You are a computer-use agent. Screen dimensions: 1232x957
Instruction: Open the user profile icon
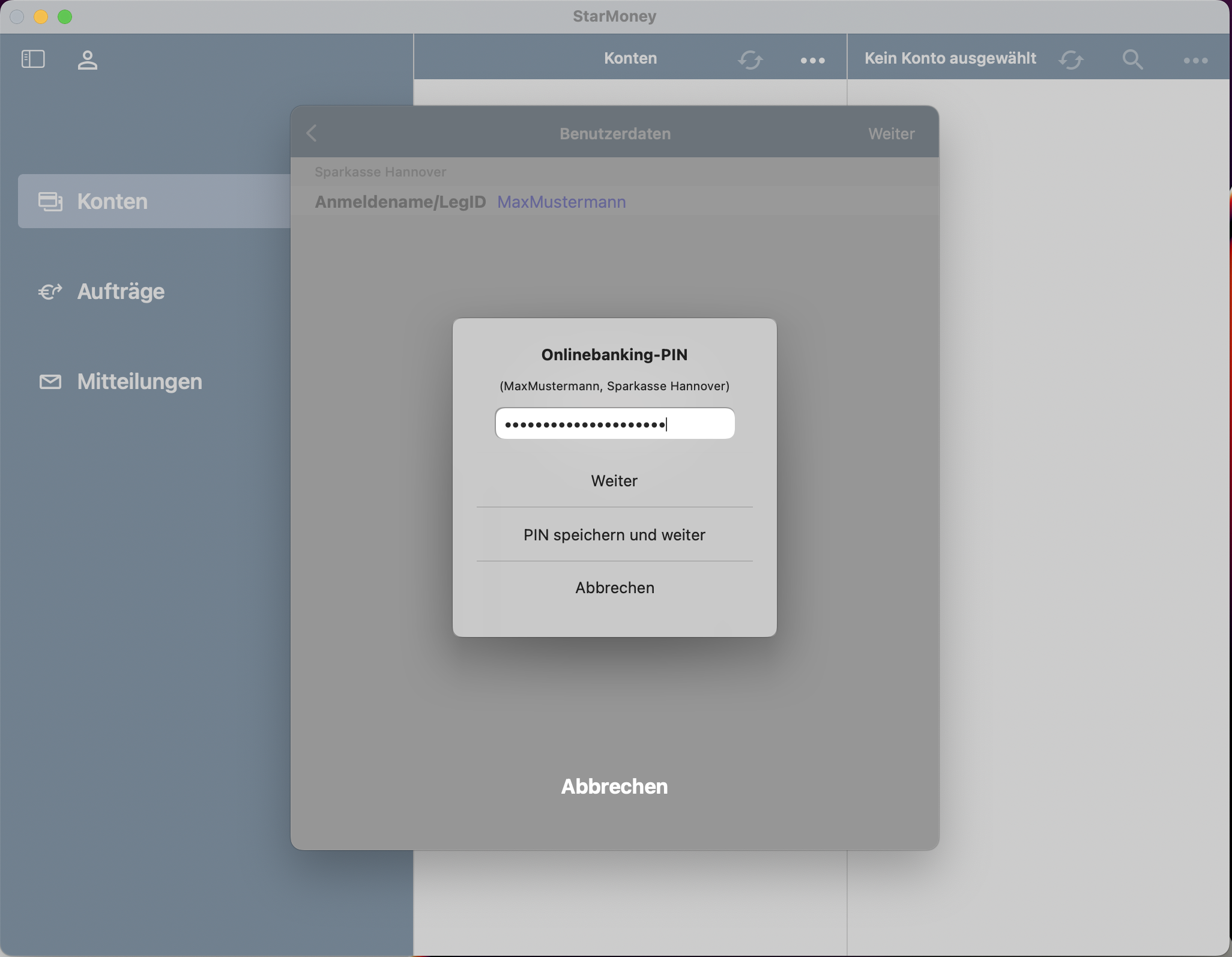(87, 59)
